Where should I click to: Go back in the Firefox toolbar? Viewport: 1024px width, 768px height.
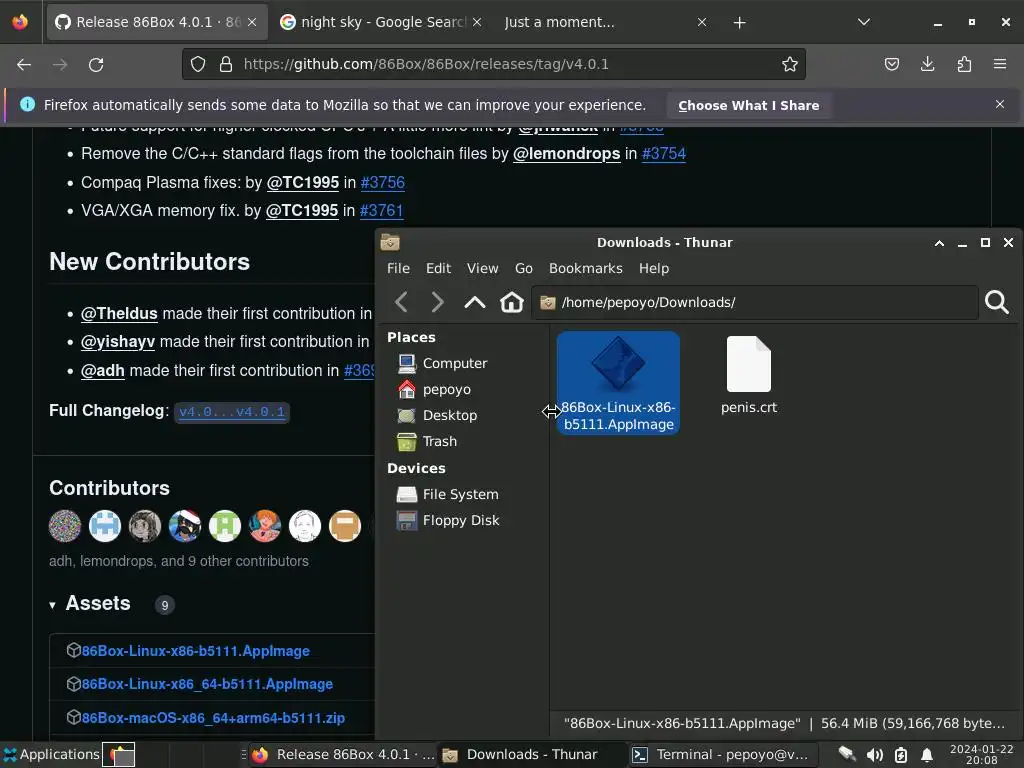24,65
